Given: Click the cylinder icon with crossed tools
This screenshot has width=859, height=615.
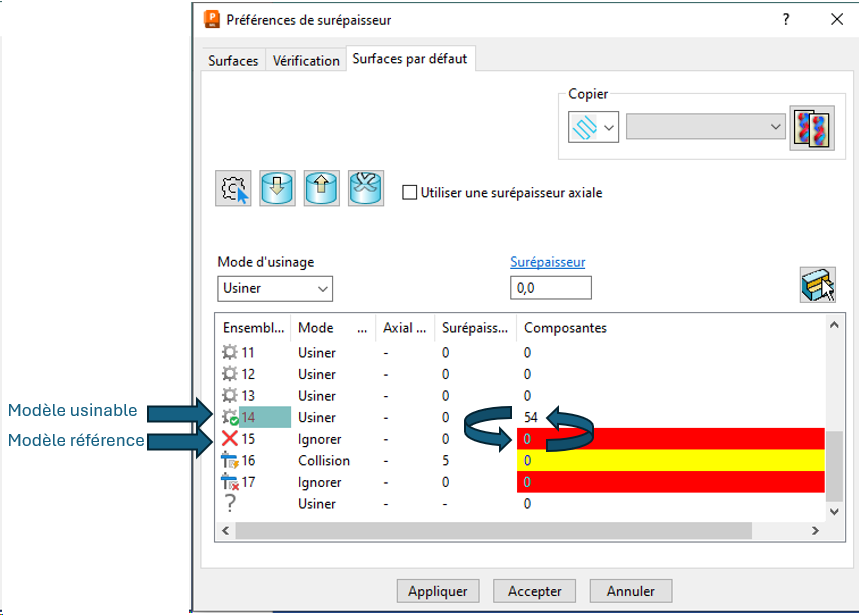Looking at the screenshot, I should (365, 188).
